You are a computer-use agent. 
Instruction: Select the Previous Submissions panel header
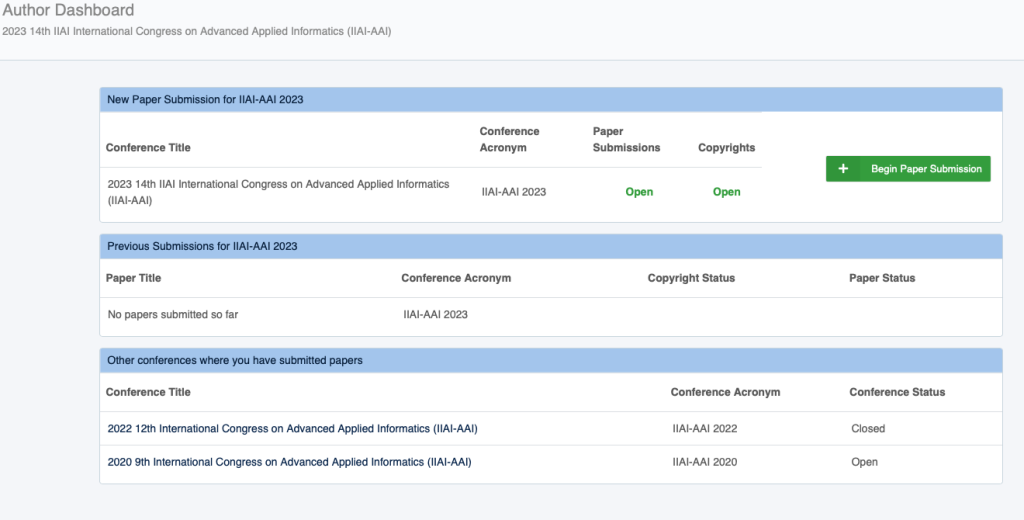202,246
